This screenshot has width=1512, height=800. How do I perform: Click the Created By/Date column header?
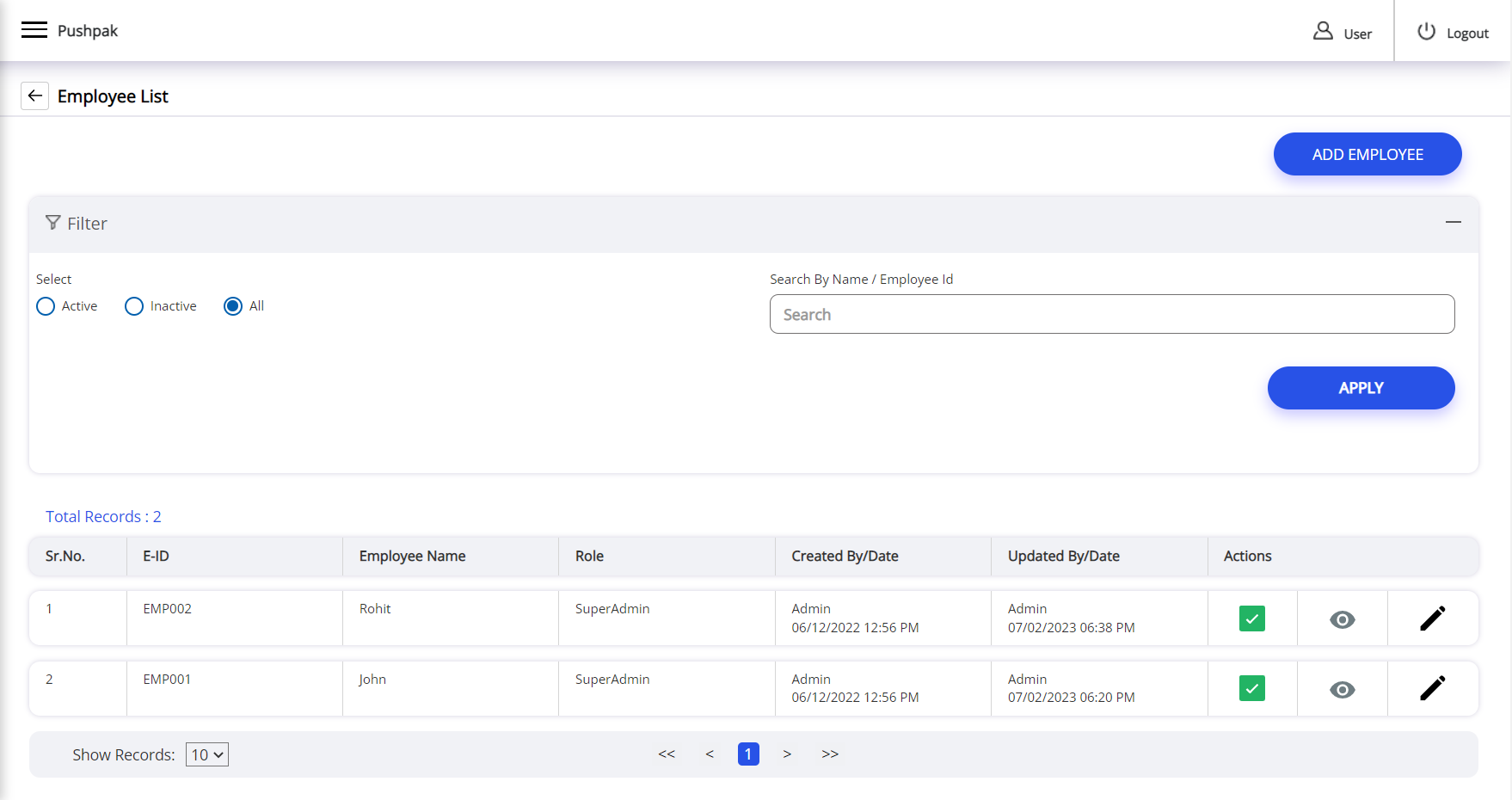click(845, 556)
